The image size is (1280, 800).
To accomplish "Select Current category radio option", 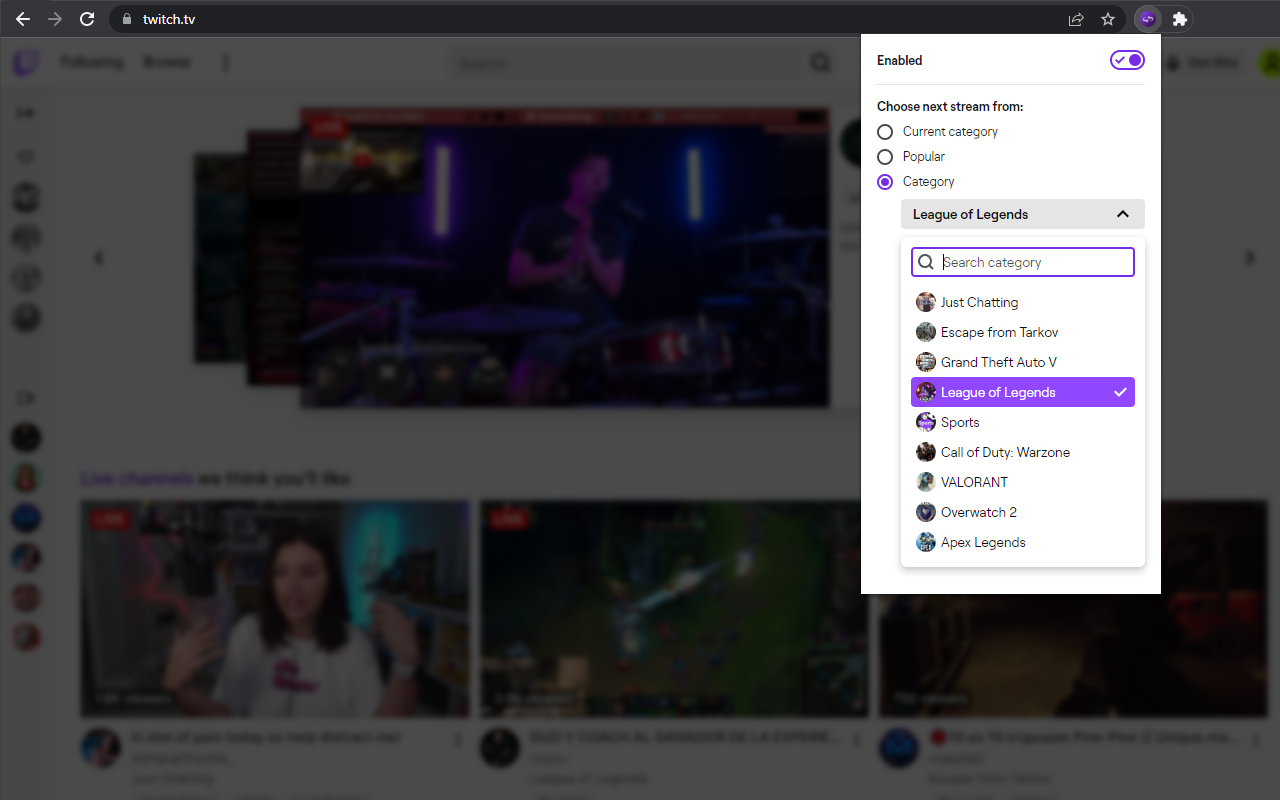I will click(x=885, y=131).
